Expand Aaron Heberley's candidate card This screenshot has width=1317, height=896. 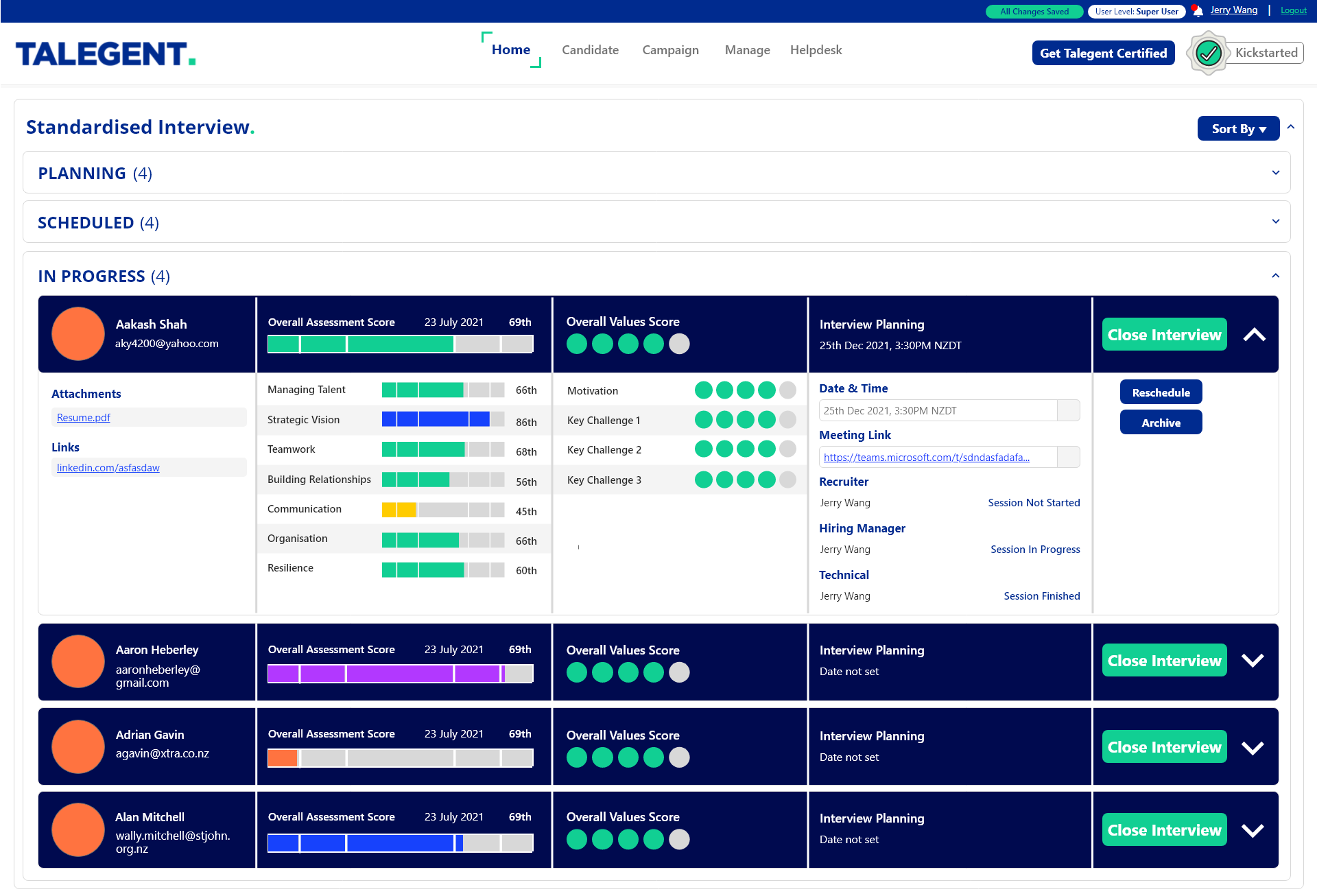click(x=1253, y=661)
